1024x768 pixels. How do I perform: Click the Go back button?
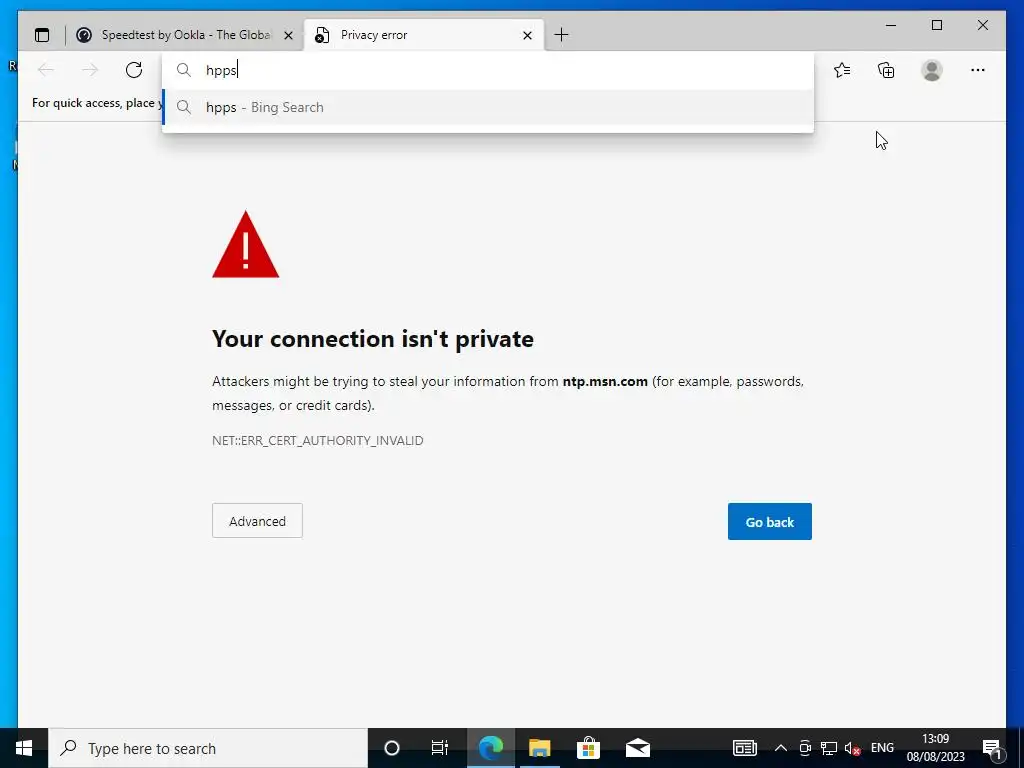pos(770,521)
